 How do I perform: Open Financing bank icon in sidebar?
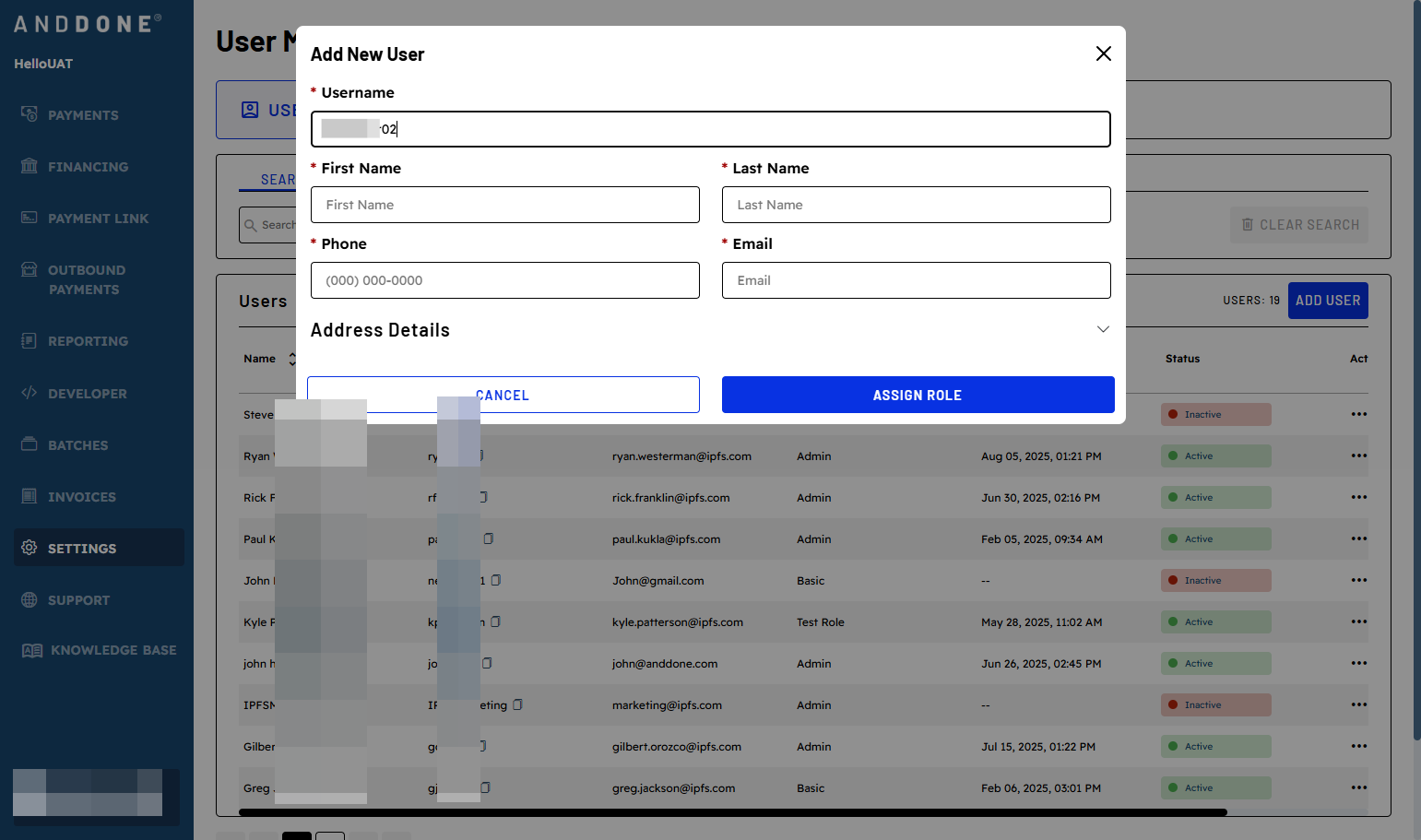[30, 166]
